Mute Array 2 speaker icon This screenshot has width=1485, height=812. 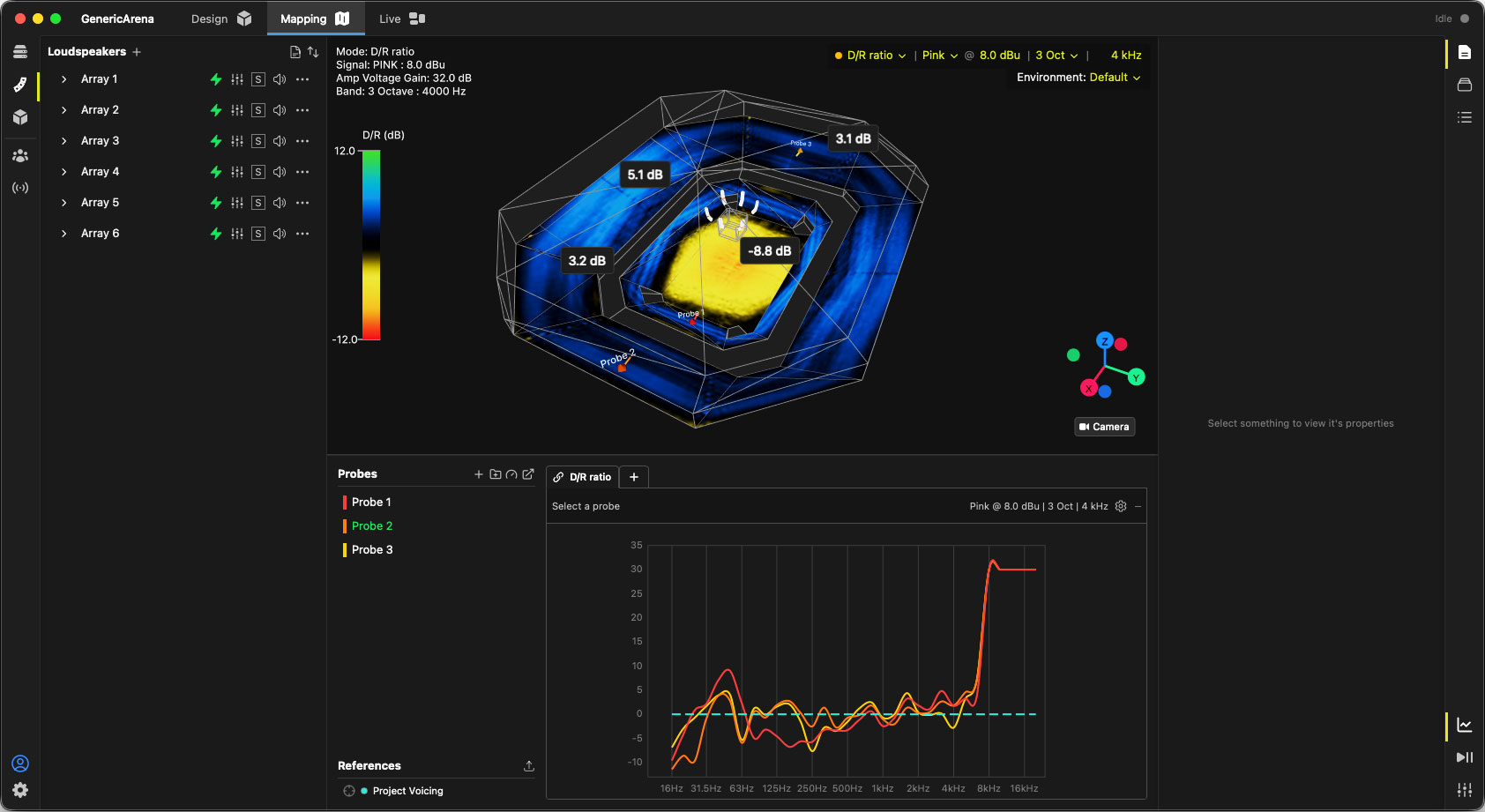click(x=280, y=110)
